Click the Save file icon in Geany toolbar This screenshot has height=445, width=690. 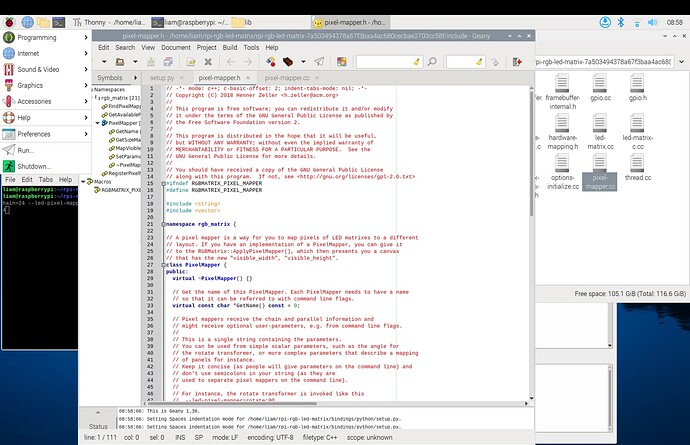point(151,62)
